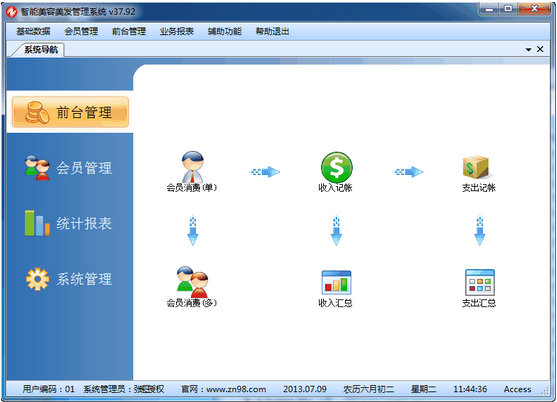
Task: Click 用户编码：01 in status bar
Action: [49, 389]
